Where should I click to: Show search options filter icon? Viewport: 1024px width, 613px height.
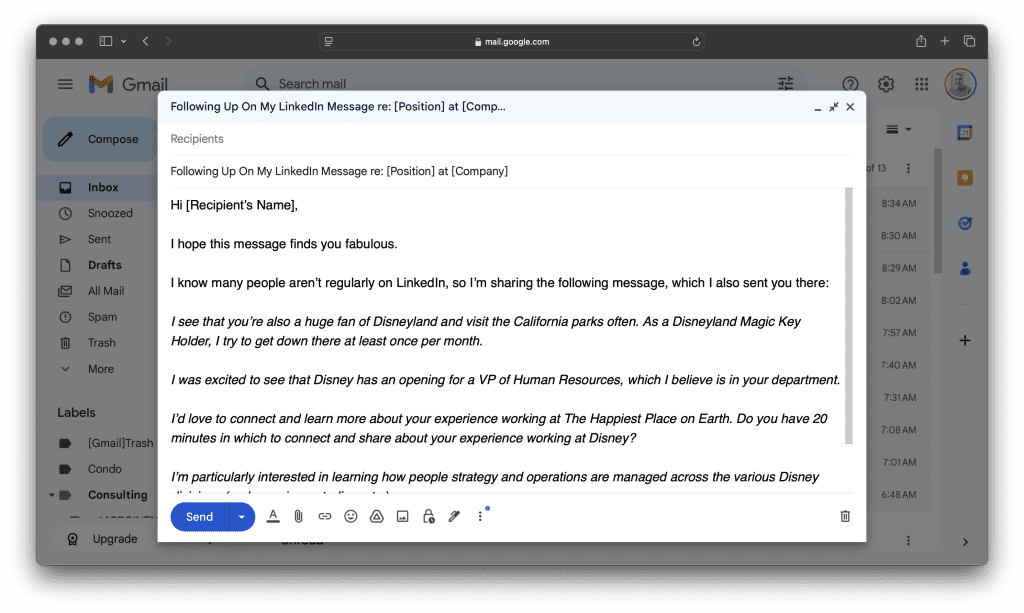click(x=786, y=84)
